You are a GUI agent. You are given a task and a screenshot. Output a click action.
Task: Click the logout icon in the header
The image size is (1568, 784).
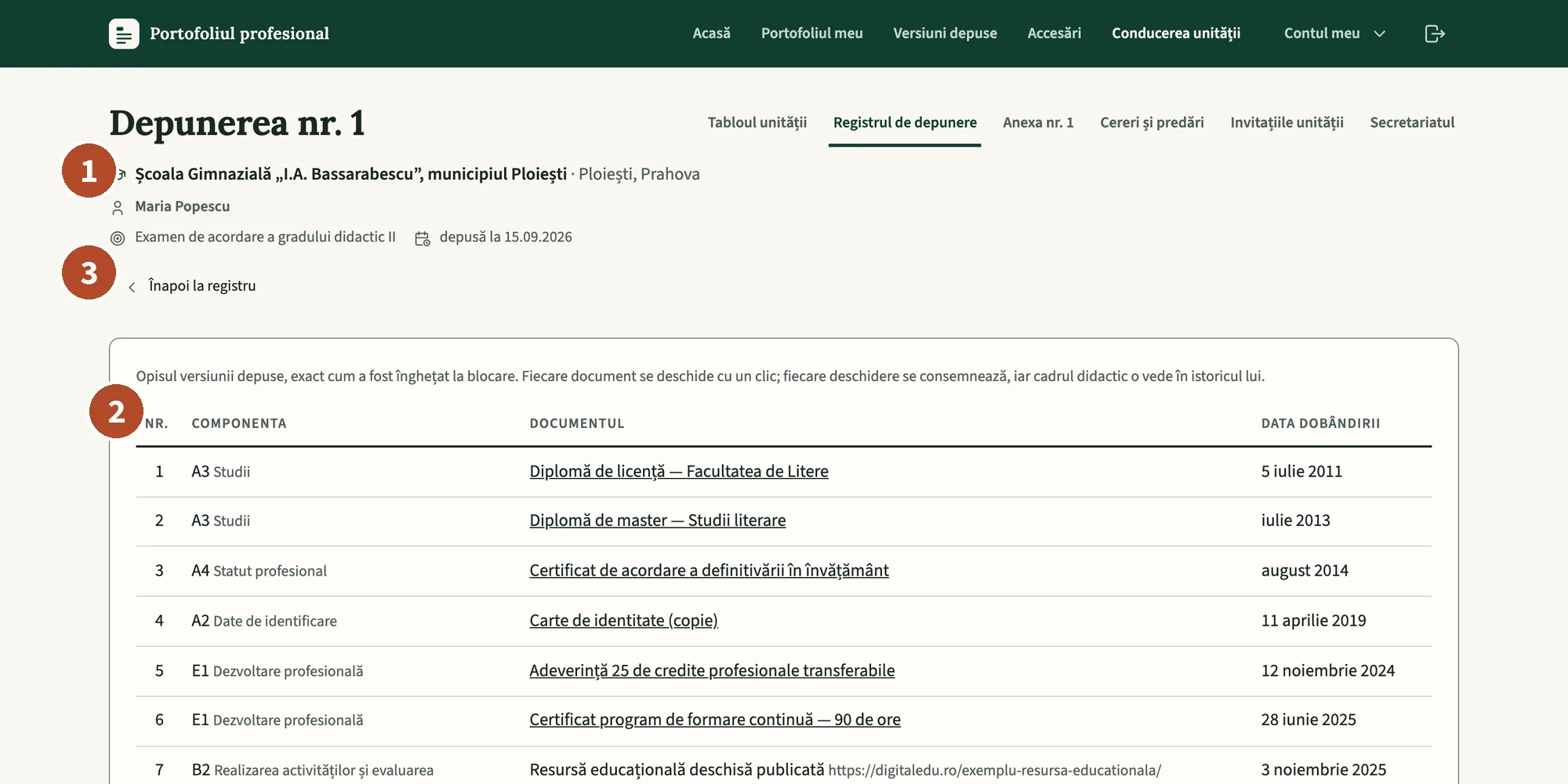coord(1434,34)
